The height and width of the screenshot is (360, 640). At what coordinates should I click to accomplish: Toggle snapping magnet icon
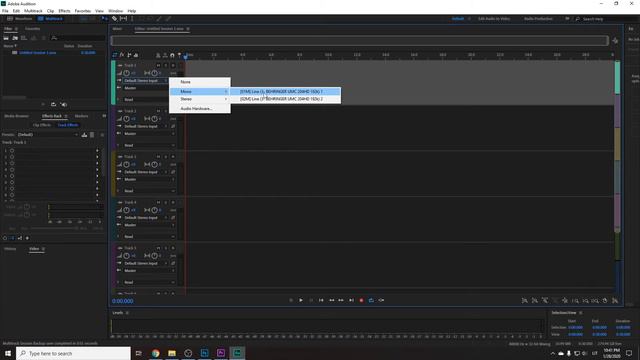tap(172, 55)
